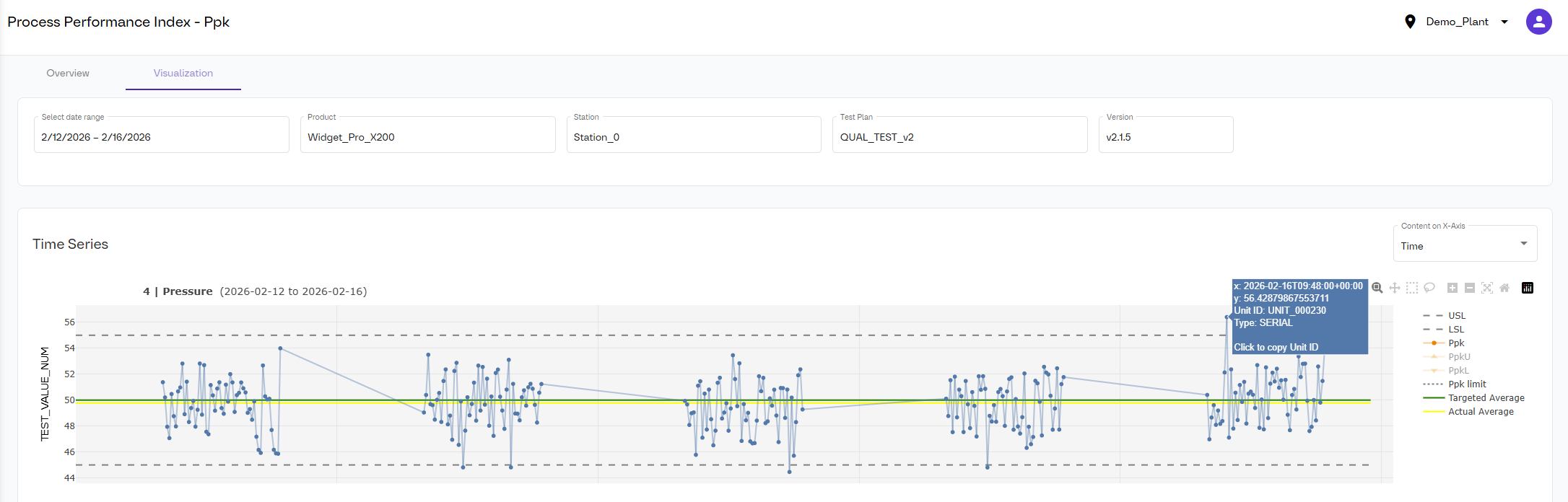1568x502 pixels.
Task: Switch to the Overview tab
Action: click(68, 73)
